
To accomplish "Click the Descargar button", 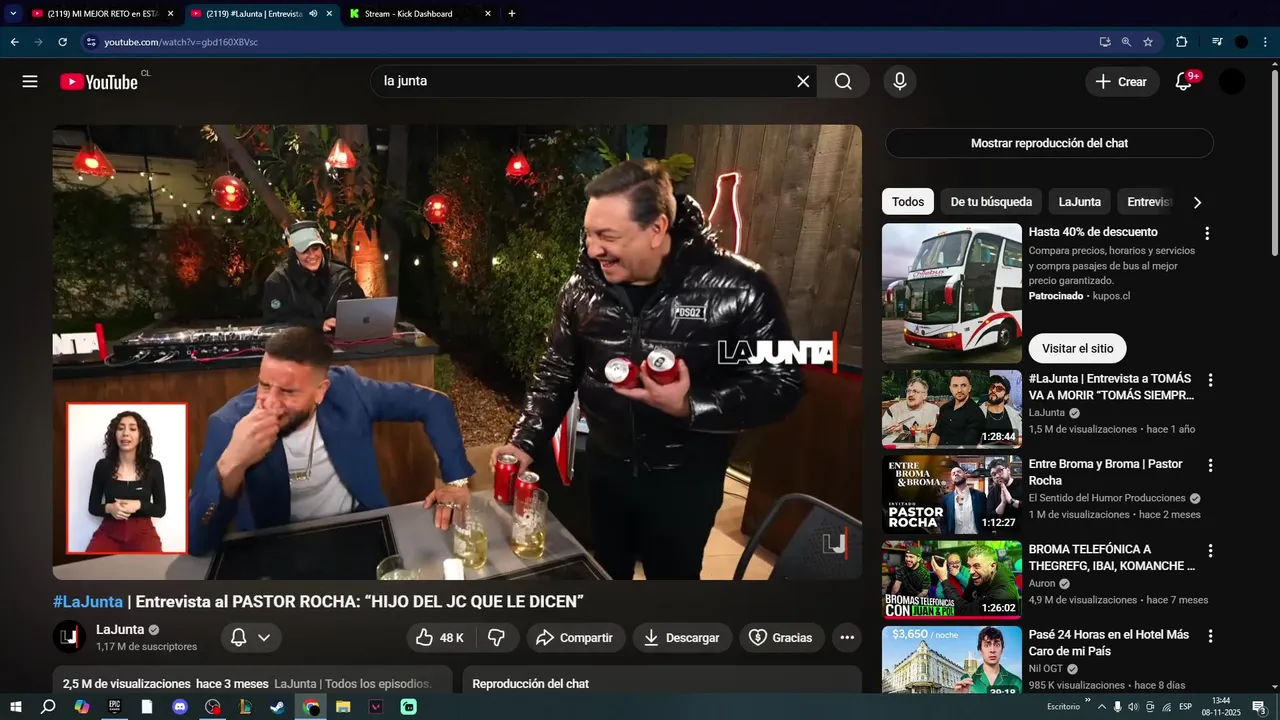I will (x=682, y=638).
